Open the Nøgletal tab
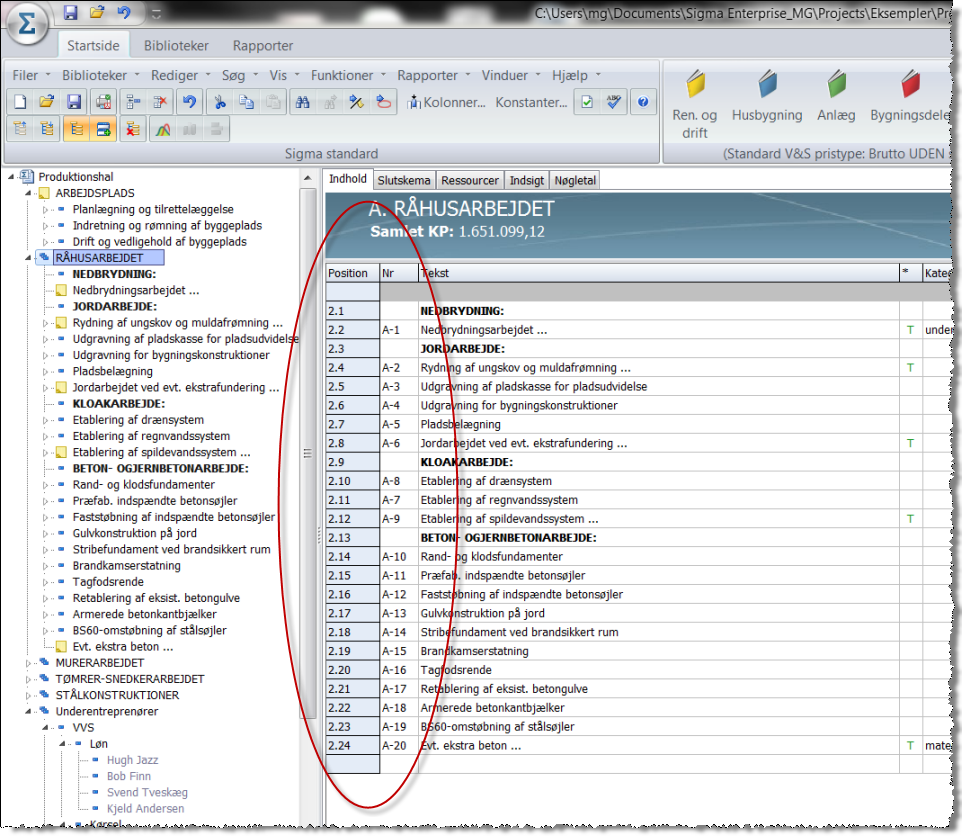Screen dimensions: 962x836 575,180
